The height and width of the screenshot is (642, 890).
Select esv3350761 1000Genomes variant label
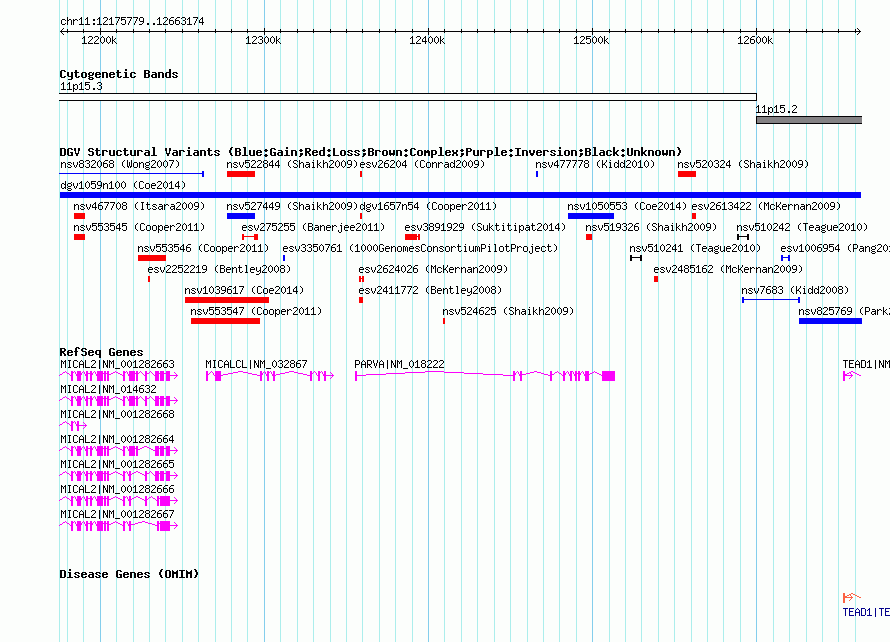click(x=420, y=248)
